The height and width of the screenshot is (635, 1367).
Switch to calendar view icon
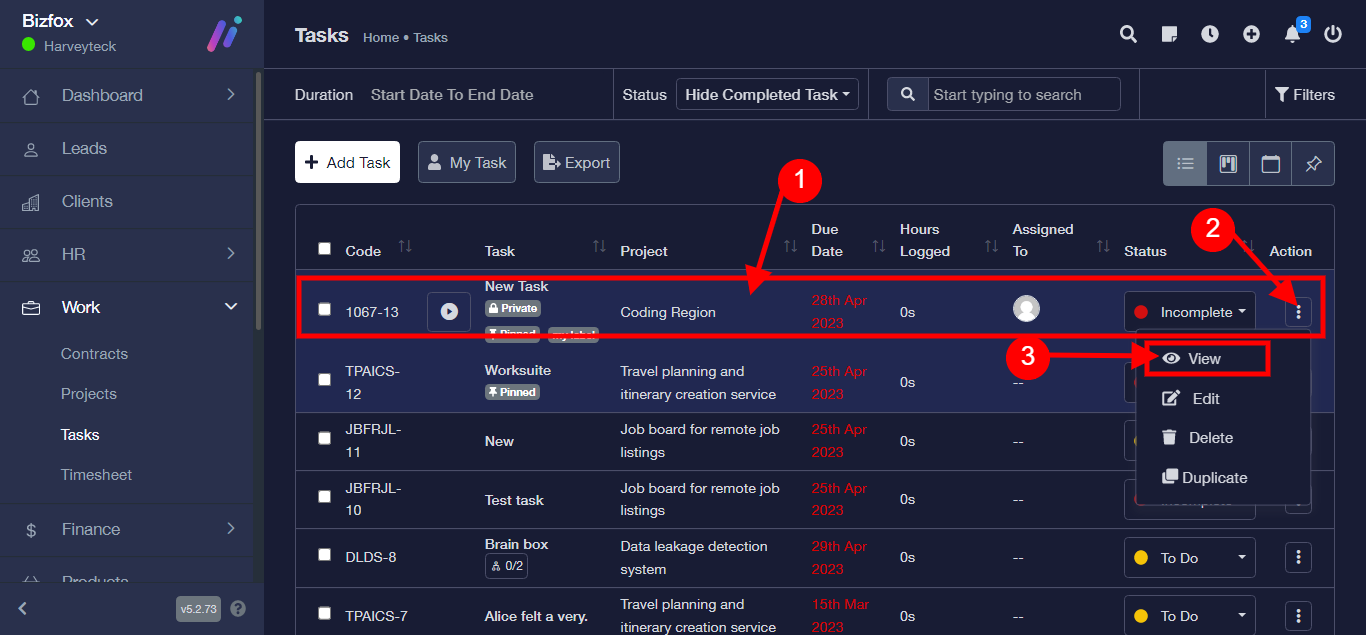pyautogui.click(x=1271, y=163)
